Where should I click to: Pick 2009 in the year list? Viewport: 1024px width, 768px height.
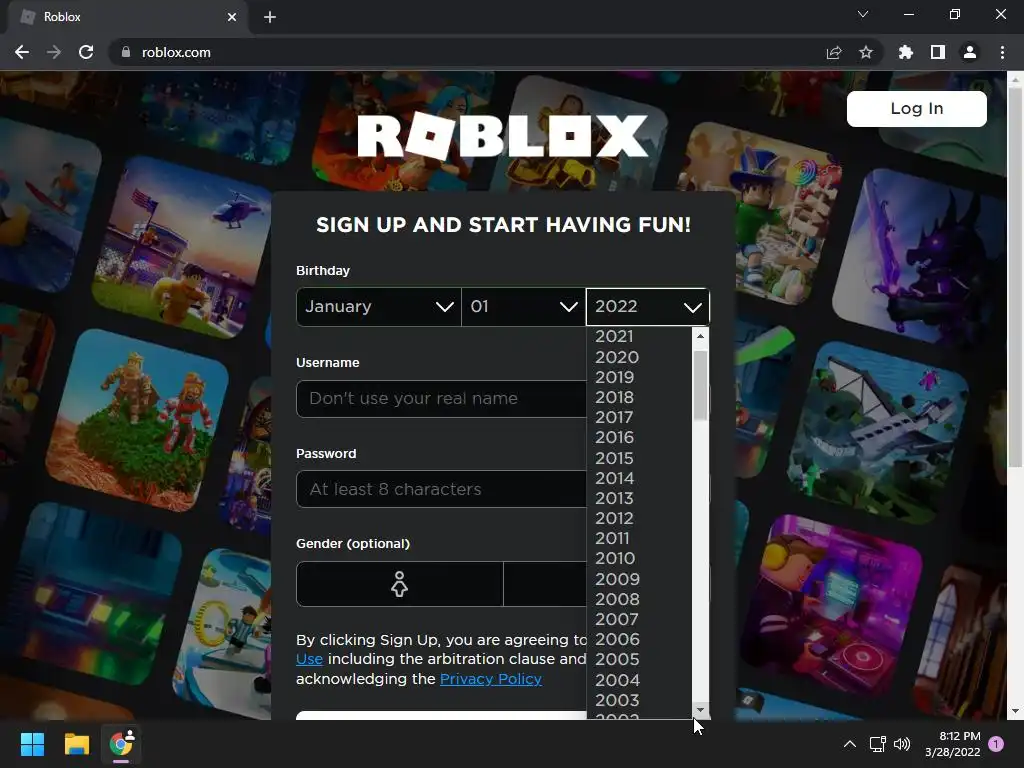[639, 579]
